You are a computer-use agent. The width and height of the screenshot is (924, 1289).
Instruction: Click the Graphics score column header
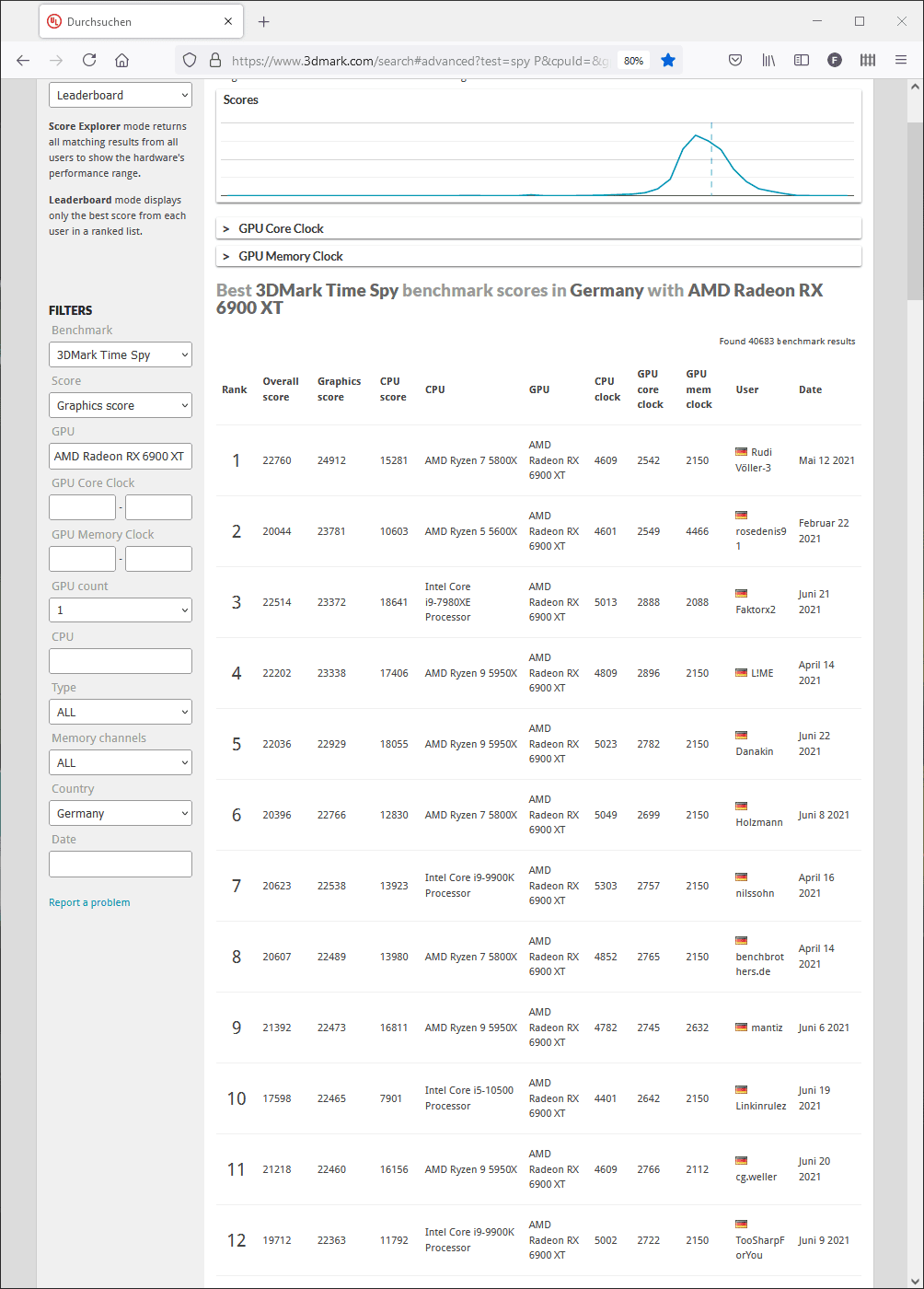point(340,389)
